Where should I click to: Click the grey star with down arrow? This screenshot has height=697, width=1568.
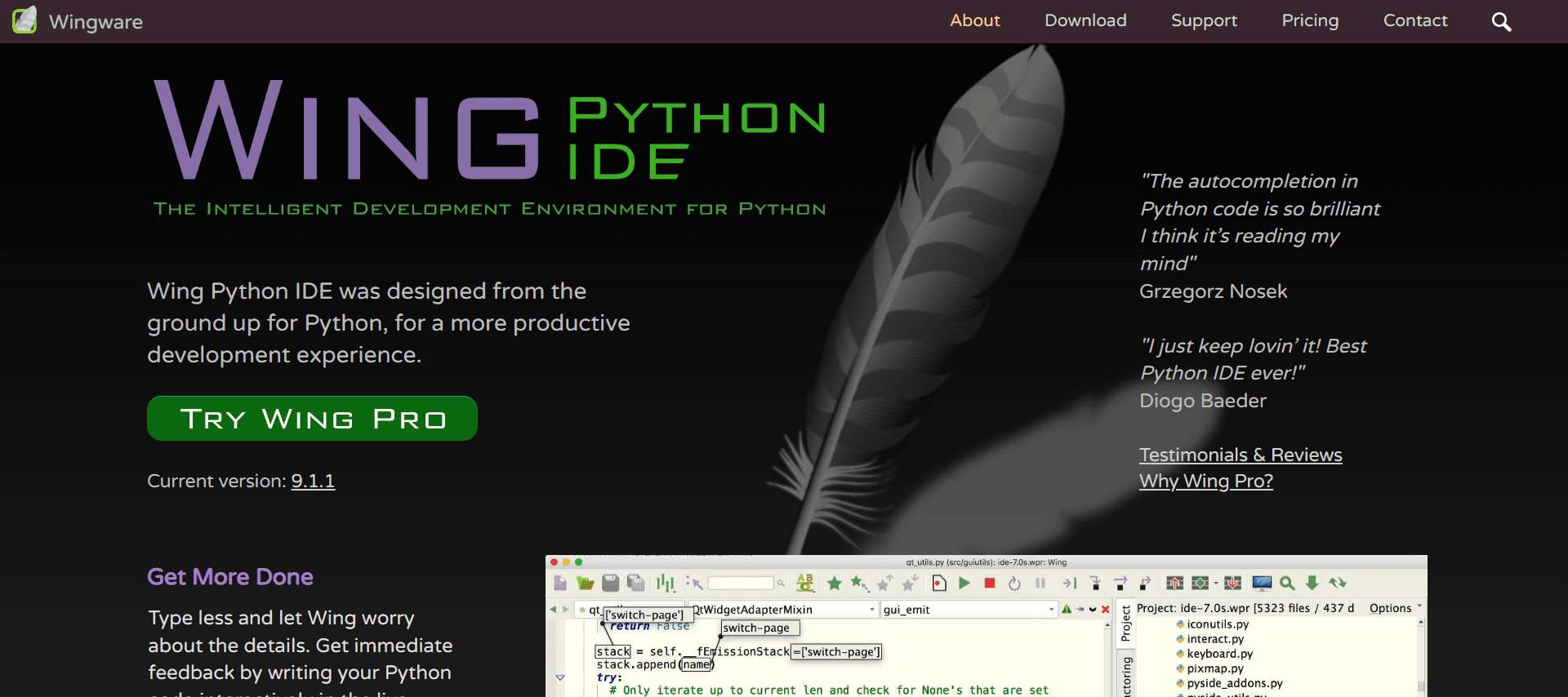pos(910,583)
